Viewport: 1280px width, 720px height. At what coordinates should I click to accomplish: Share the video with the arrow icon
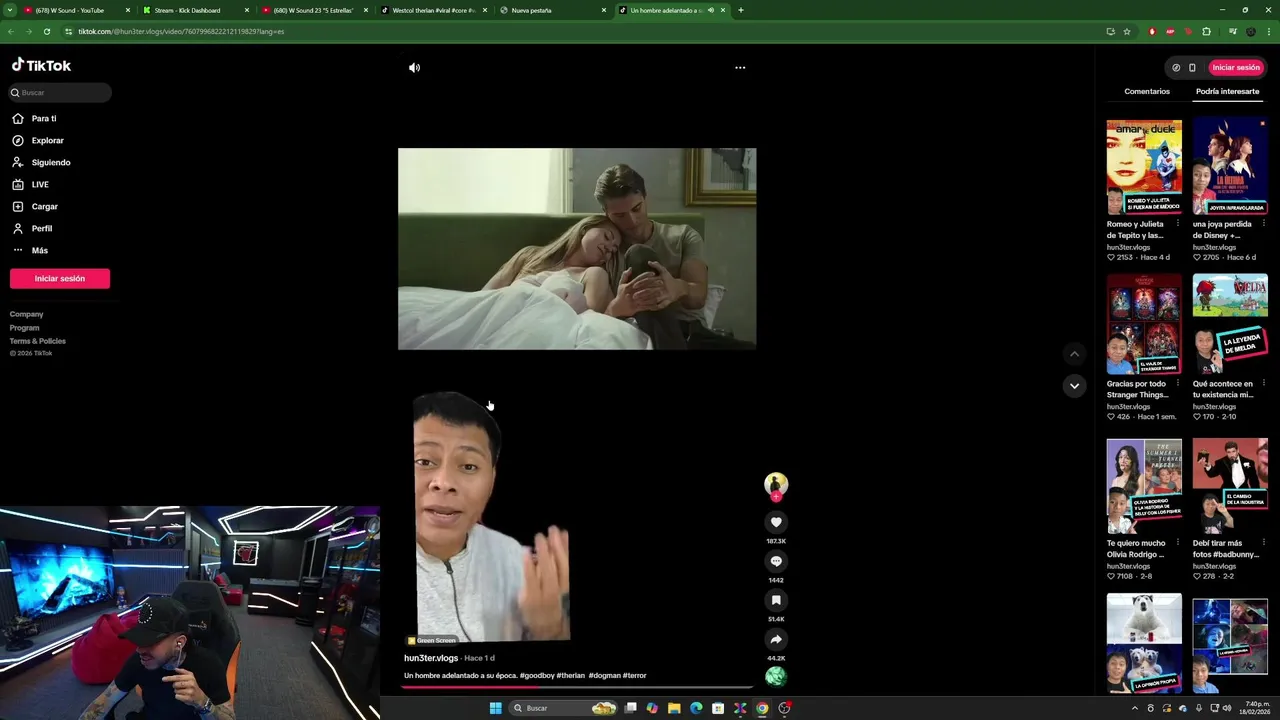[x=776, y=639]
